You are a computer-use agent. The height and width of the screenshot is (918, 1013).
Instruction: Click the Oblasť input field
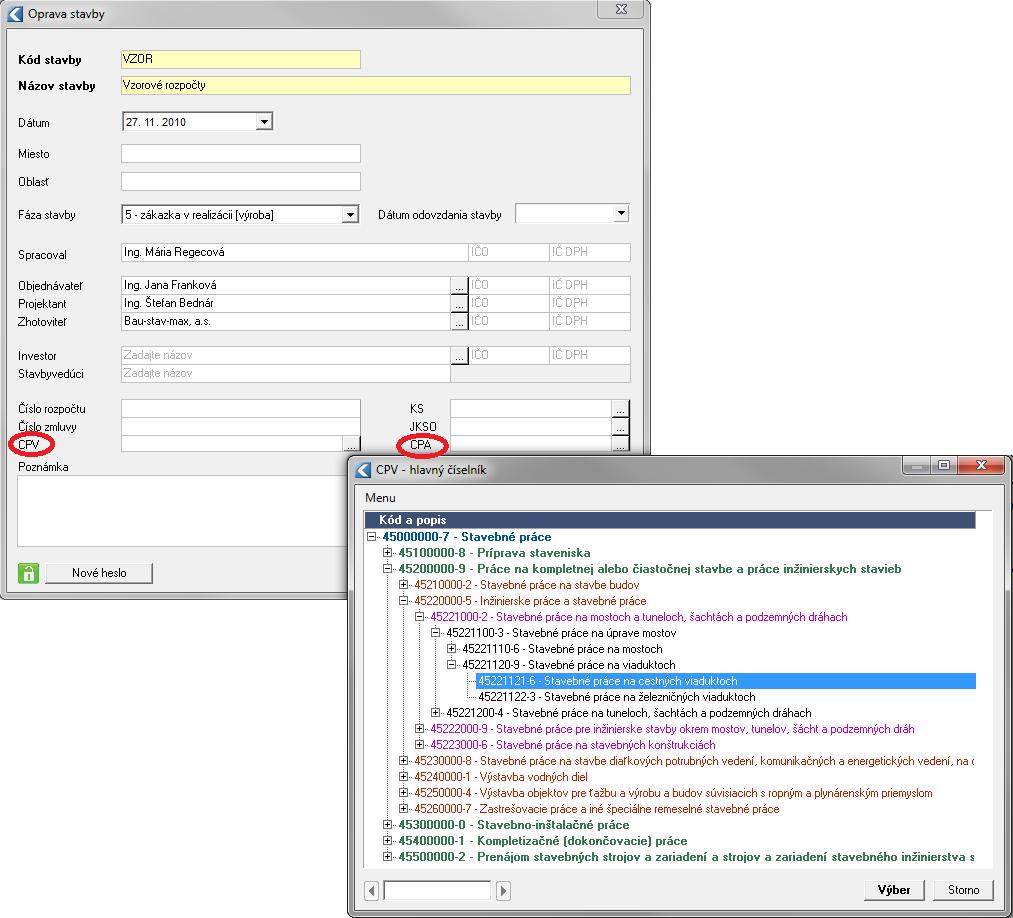pos(240,182)
